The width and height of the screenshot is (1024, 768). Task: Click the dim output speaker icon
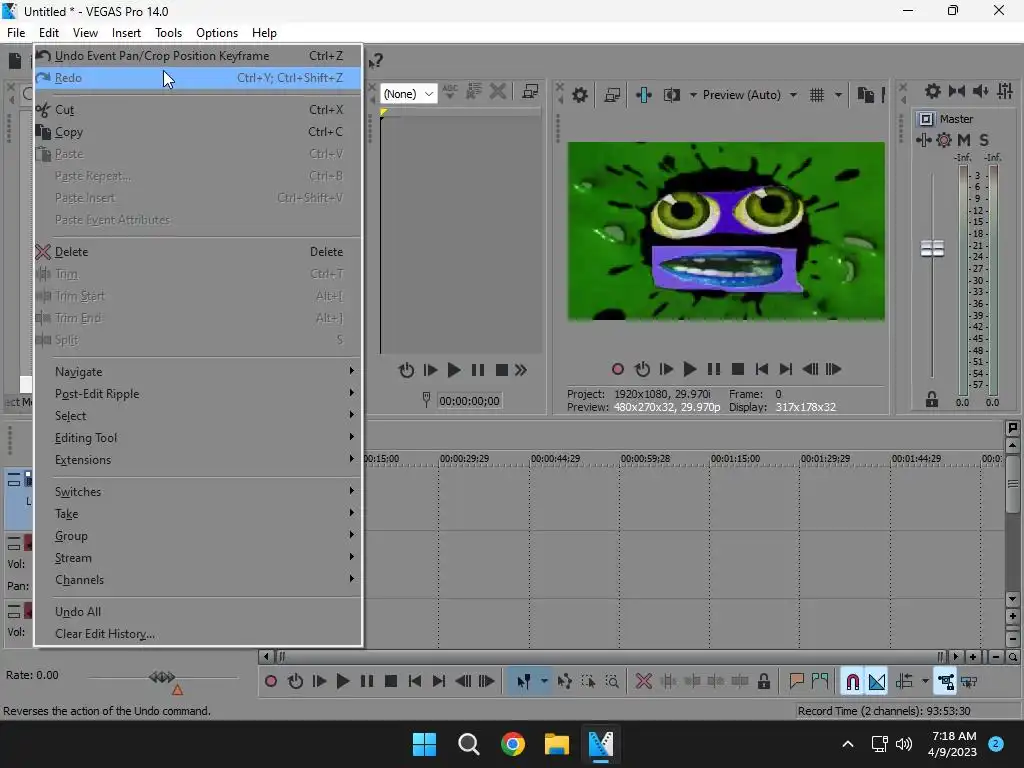pos(981,91)
